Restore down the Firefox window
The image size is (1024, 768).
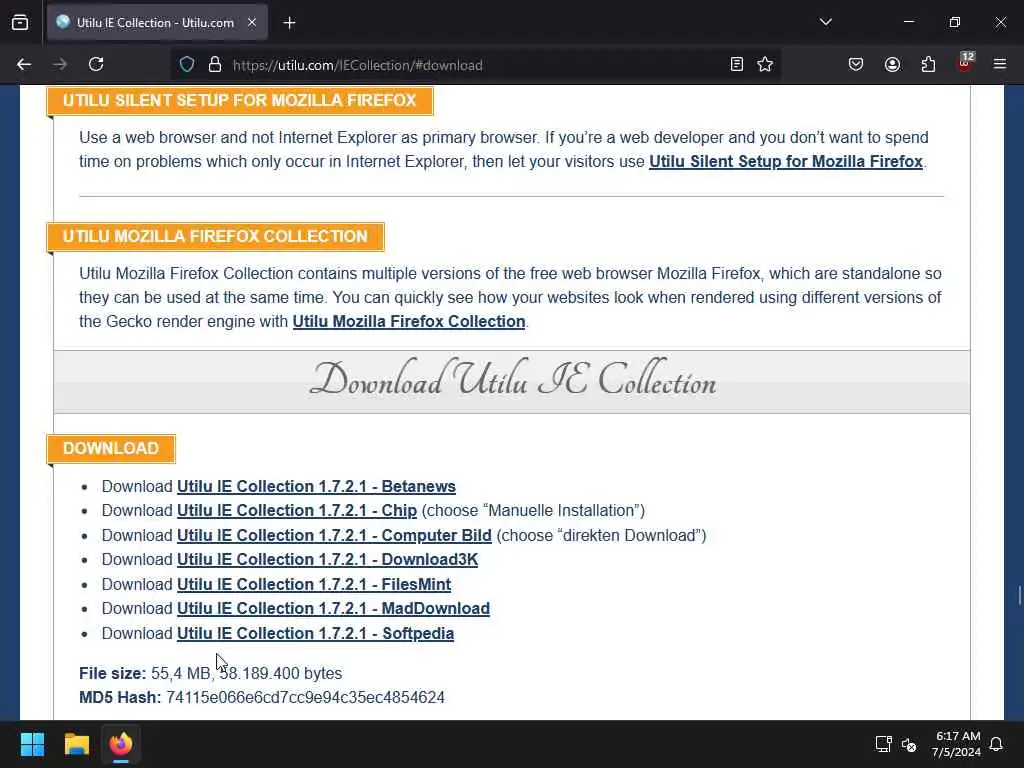954,22
